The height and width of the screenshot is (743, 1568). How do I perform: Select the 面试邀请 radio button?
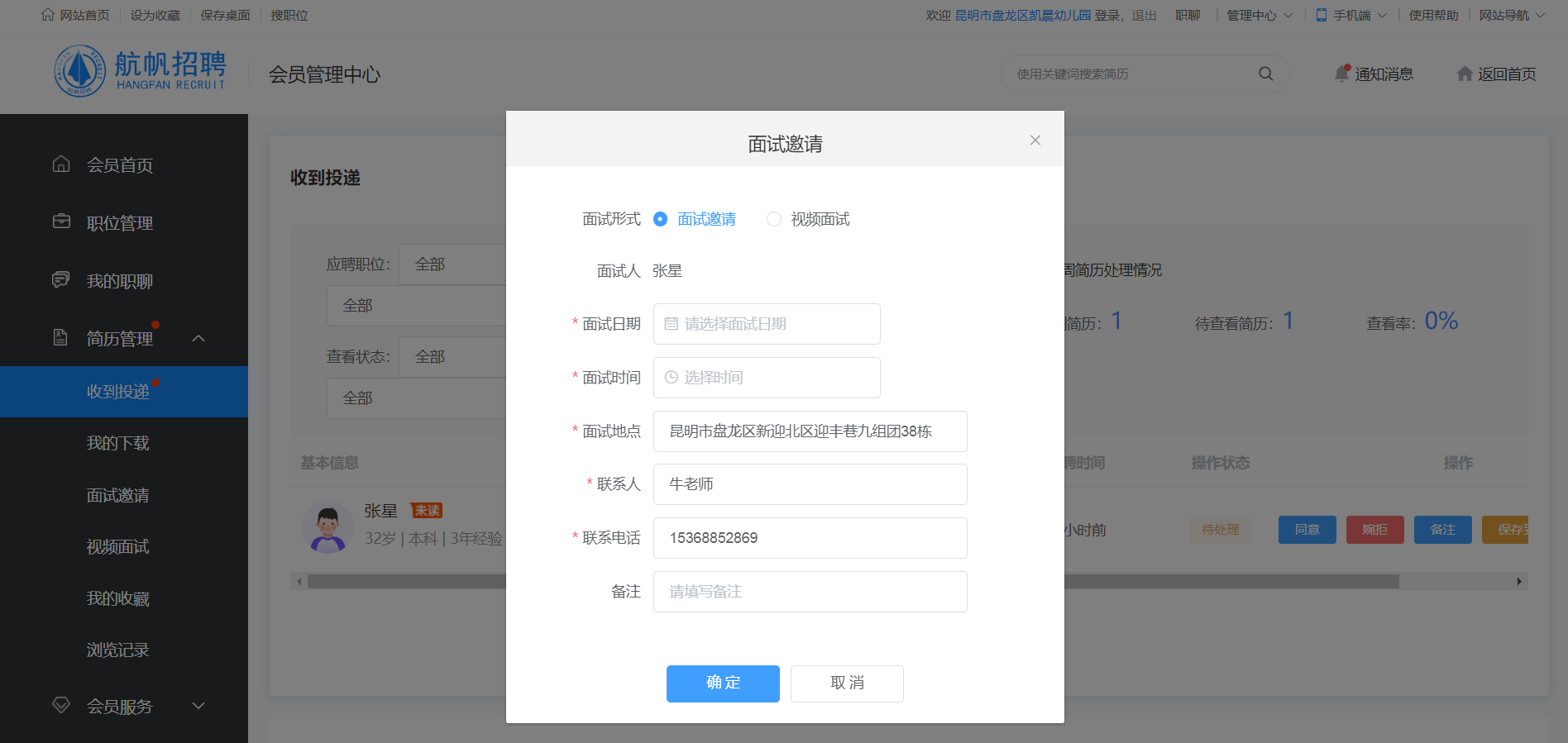[x=660, y=219]
